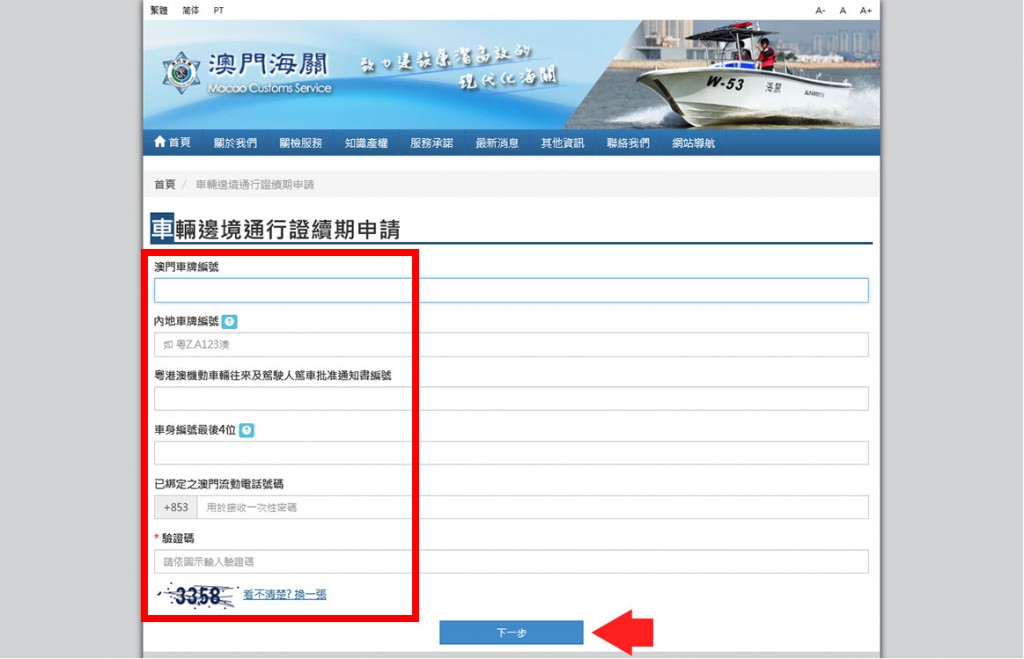Viewport: 1024px width, 659px height.
Task: Switch language to 简体
Action: pos(190,10)
